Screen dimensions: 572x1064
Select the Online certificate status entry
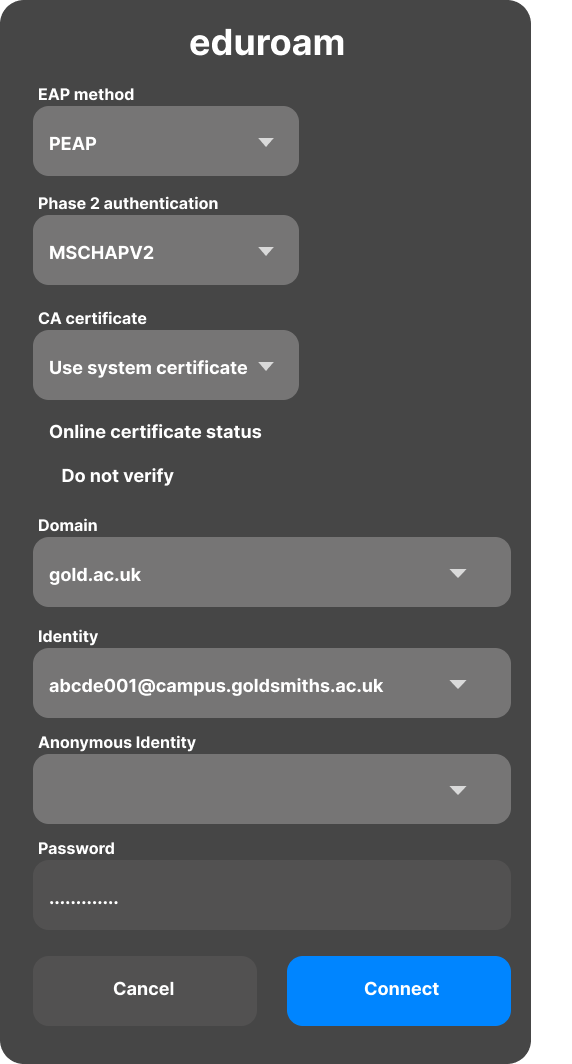[155, 432]
